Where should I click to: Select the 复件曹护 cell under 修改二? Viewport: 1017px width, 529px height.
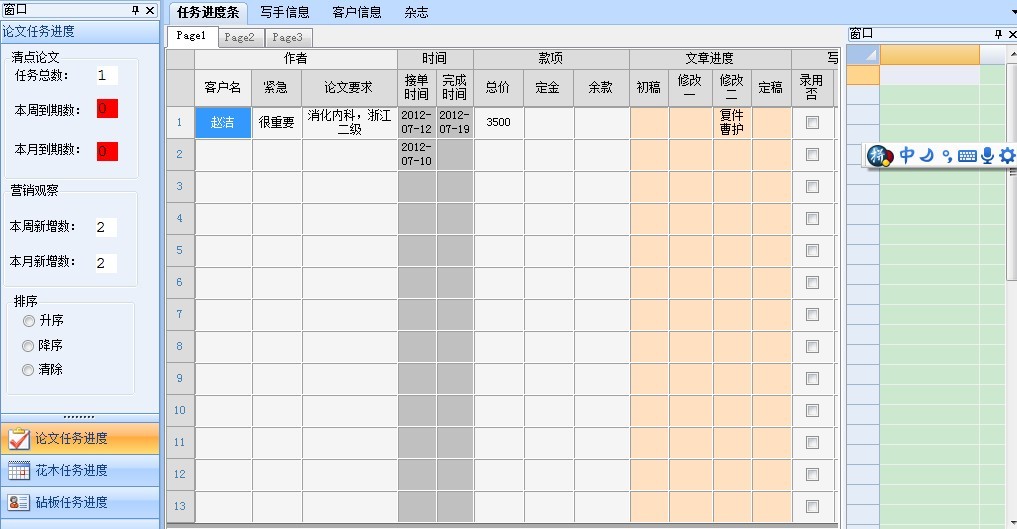pos(732,123)
